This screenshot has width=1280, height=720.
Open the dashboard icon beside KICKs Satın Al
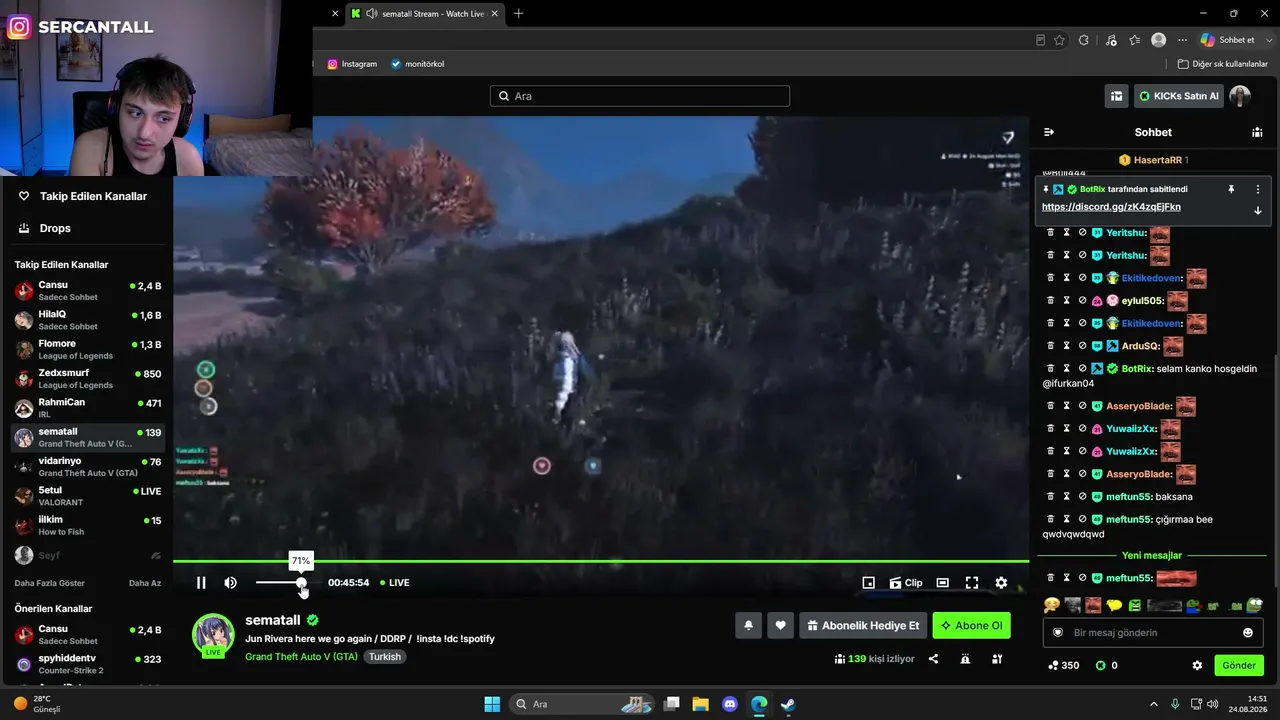click(1117, 96)
